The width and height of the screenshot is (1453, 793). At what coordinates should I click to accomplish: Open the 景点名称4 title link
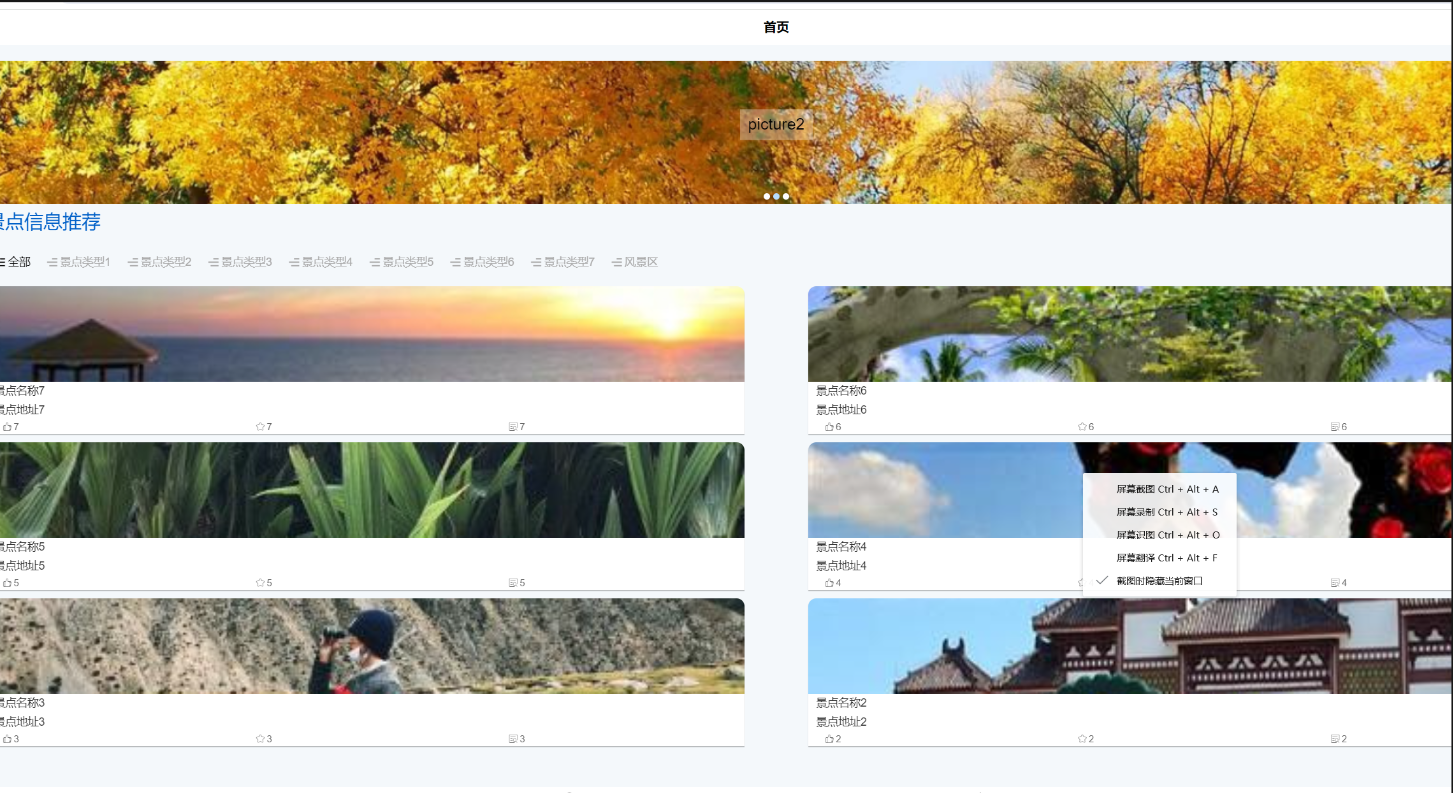tap(841, 547)
